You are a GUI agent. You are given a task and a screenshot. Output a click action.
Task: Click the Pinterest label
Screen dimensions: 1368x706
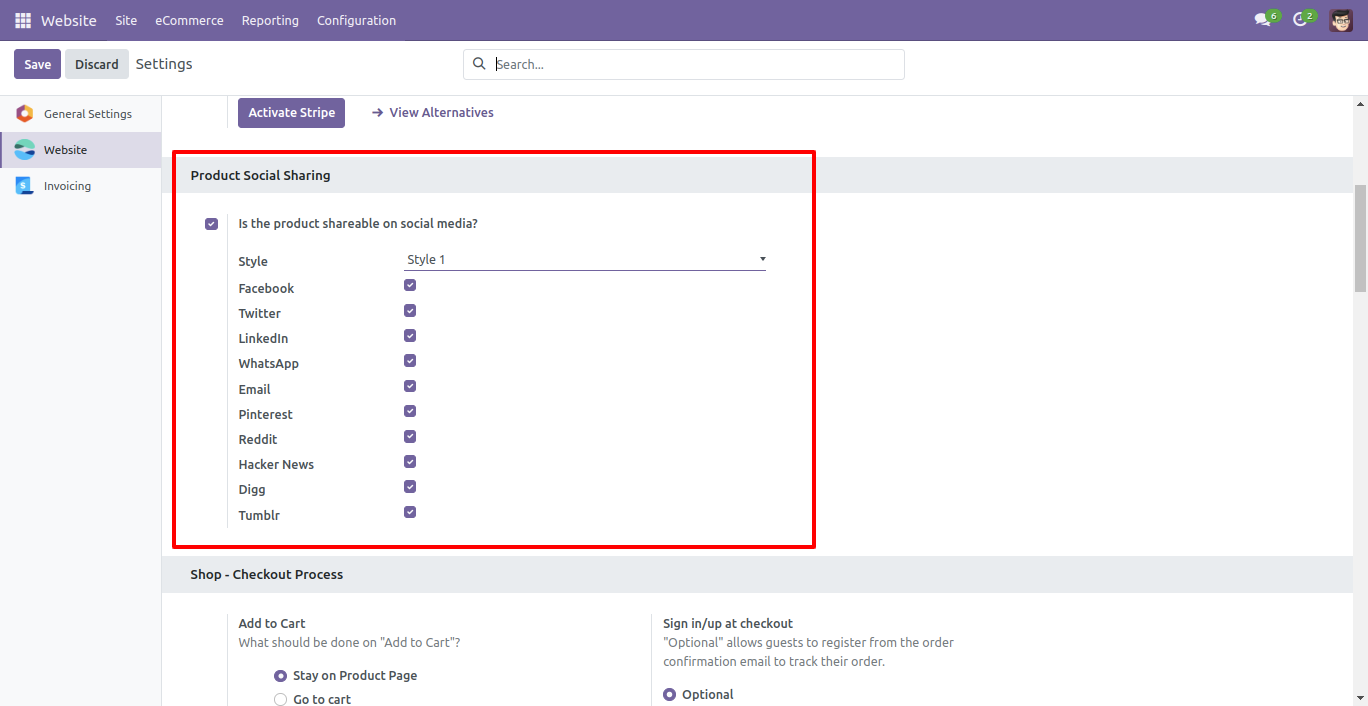point(265,415)
